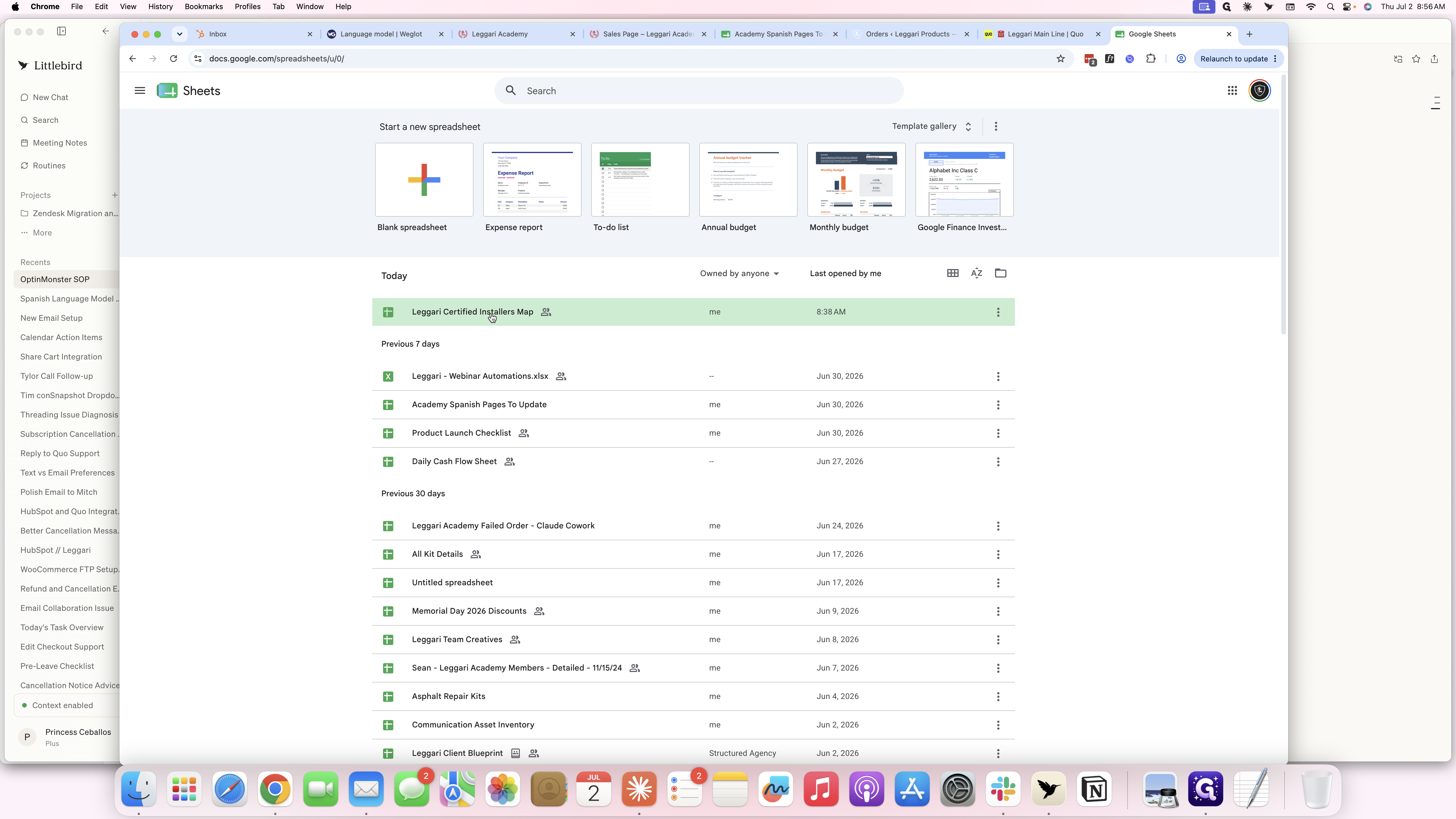Switch to grid view icon
The width and height of the screenshot is (1456, 819).
[952, 273]
